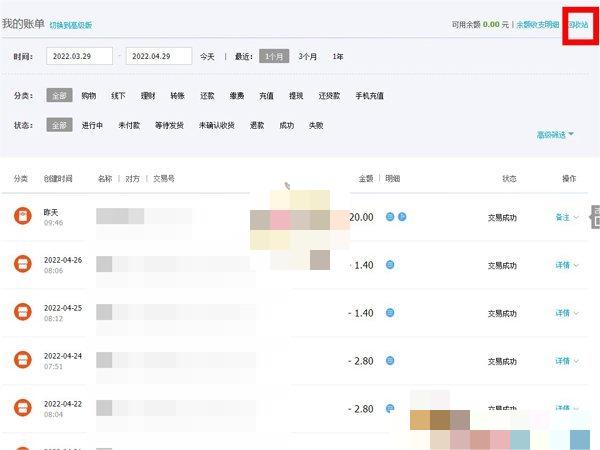600x450 pixels.
Task: Click the 切换到基础版 link
Action: tap(71, 23)
